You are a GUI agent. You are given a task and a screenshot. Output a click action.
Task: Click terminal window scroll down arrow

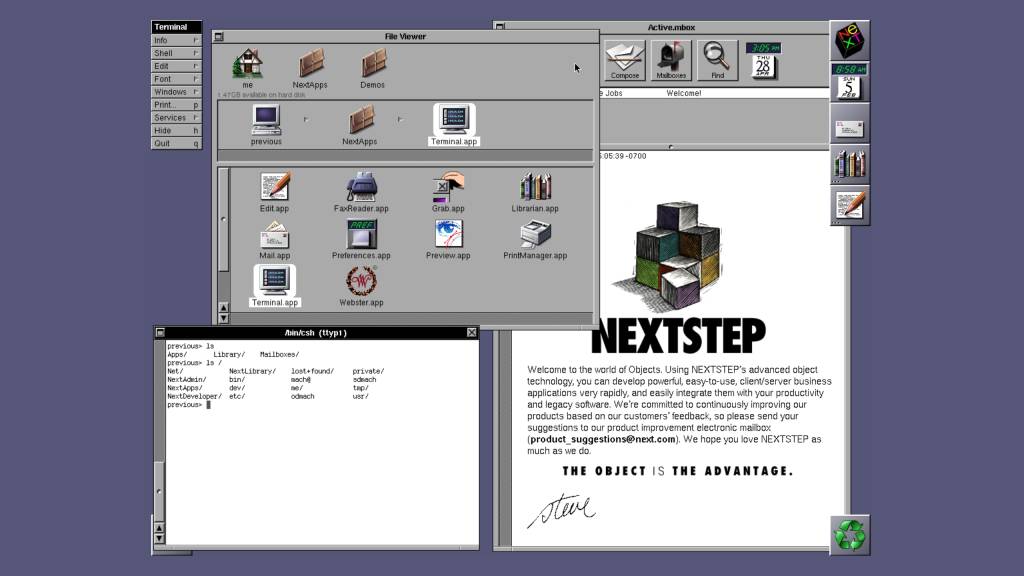click(159, 539)
